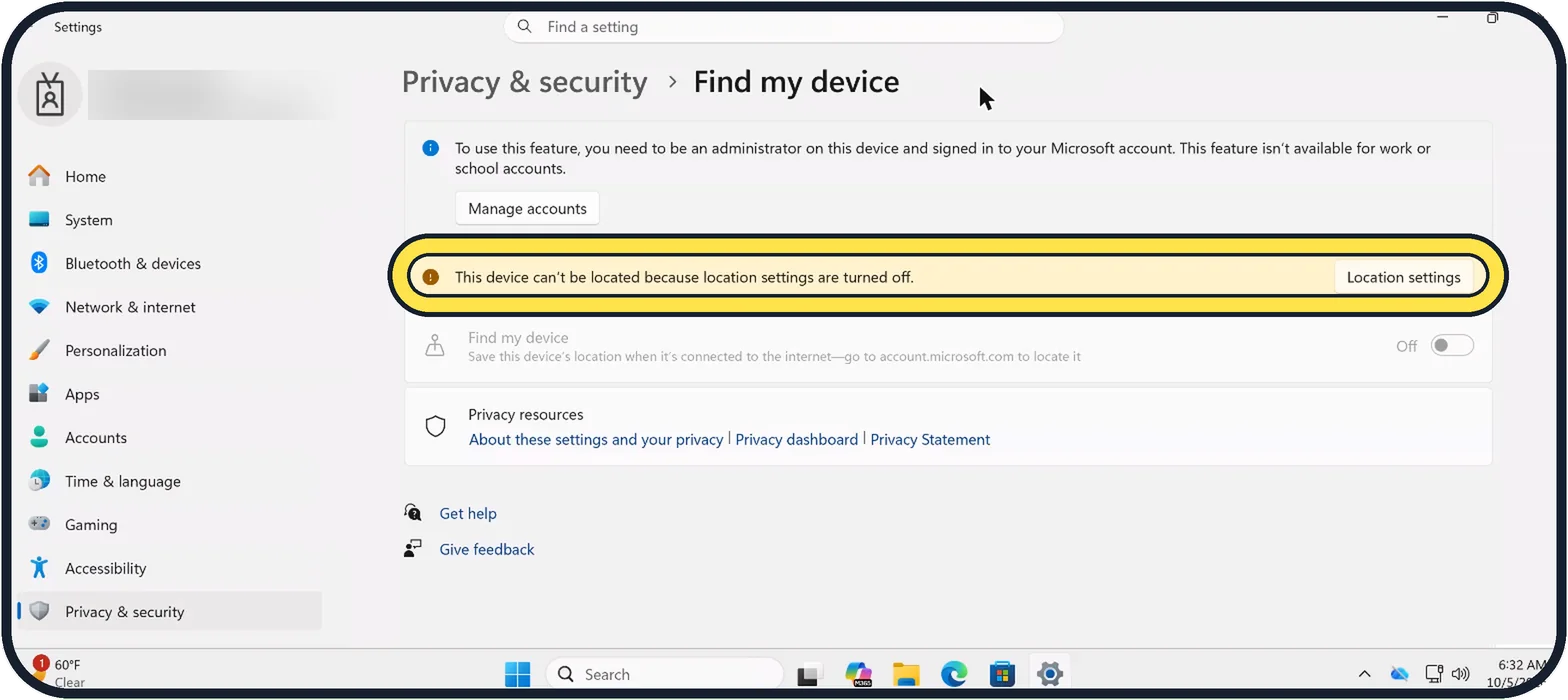Select Accessibility label in sidebar
Viewport: 1568px width, 700px height.
point(106,568)
